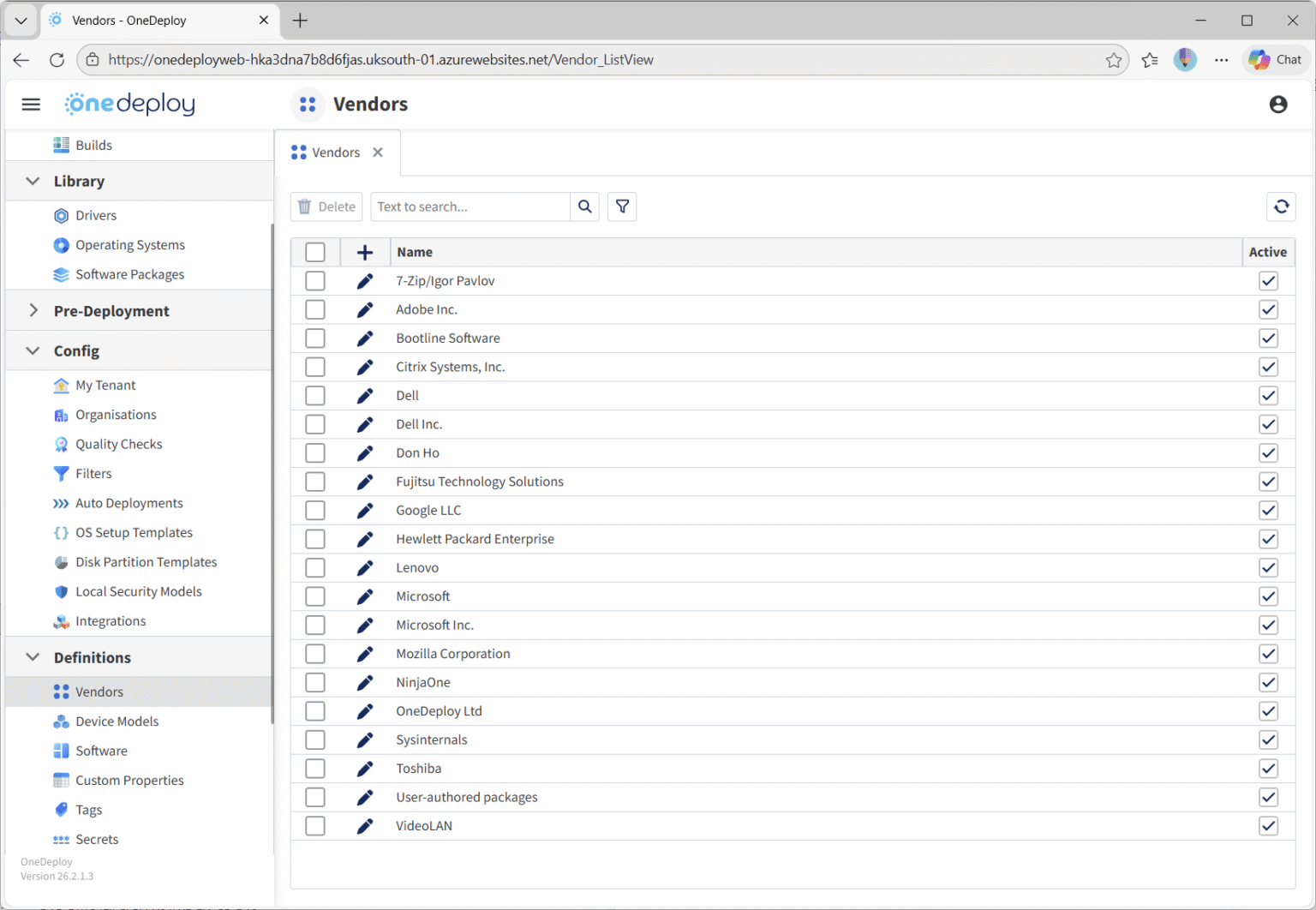The height and width of the screenshot is (910, 1316).
Task: Refresh the vendors list
Action: 1281,207
